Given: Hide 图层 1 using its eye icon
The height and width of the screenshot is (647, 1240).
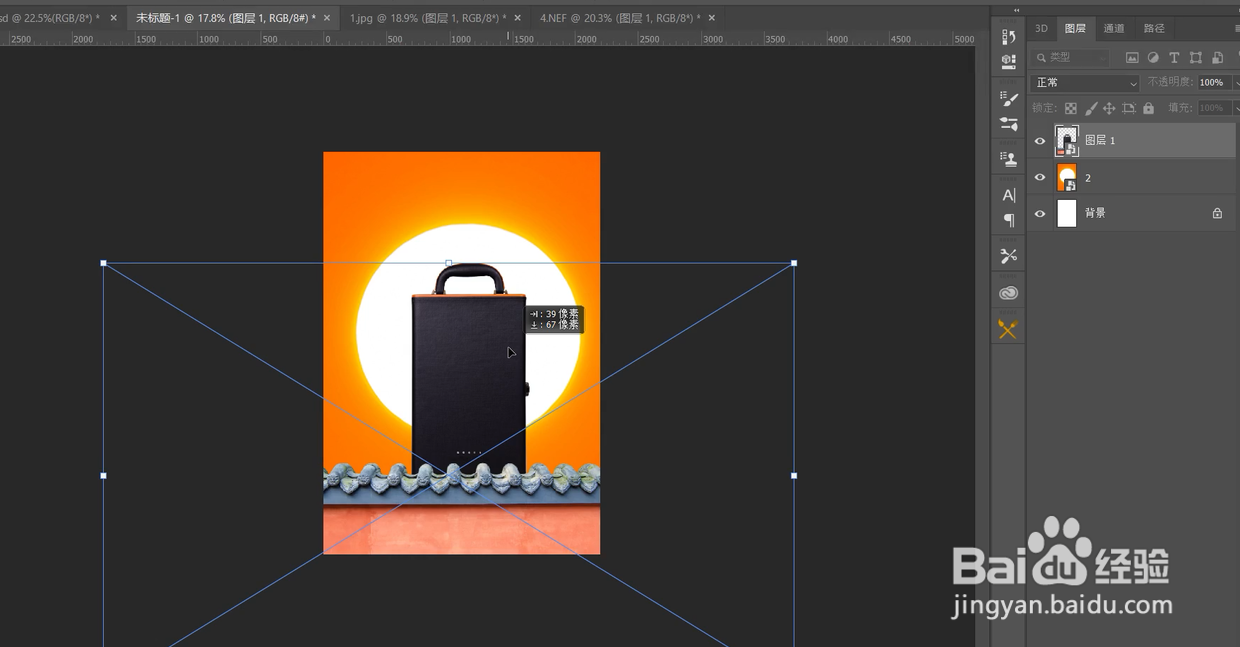Looking at the screenshot, I should 1040,141.
